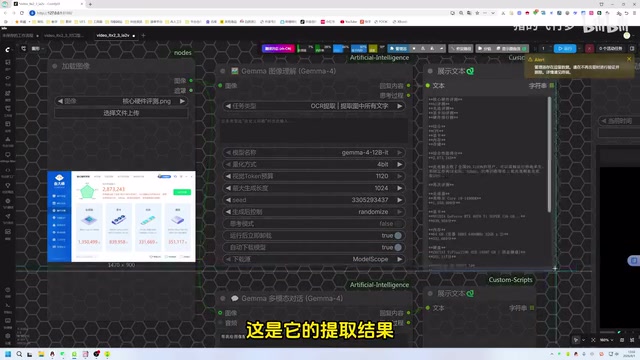The height and width of the screenshot is (360, 640).
Task: Open 生成后控制 randomize dropdown
Action: tap(314, 212)
